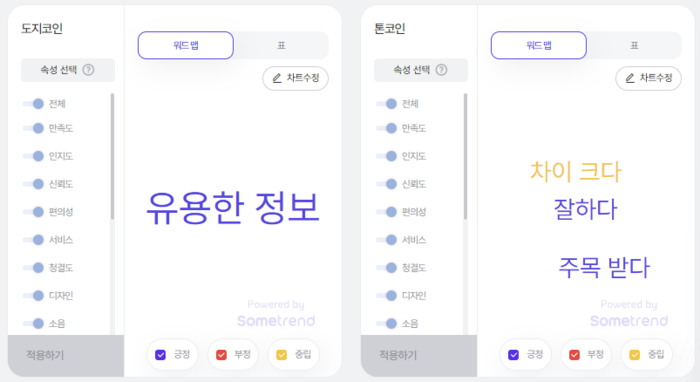This screenshot has height=382, width=700.
Task: Switch to 표 tab in 도지코인 panel
Action: 281,45
